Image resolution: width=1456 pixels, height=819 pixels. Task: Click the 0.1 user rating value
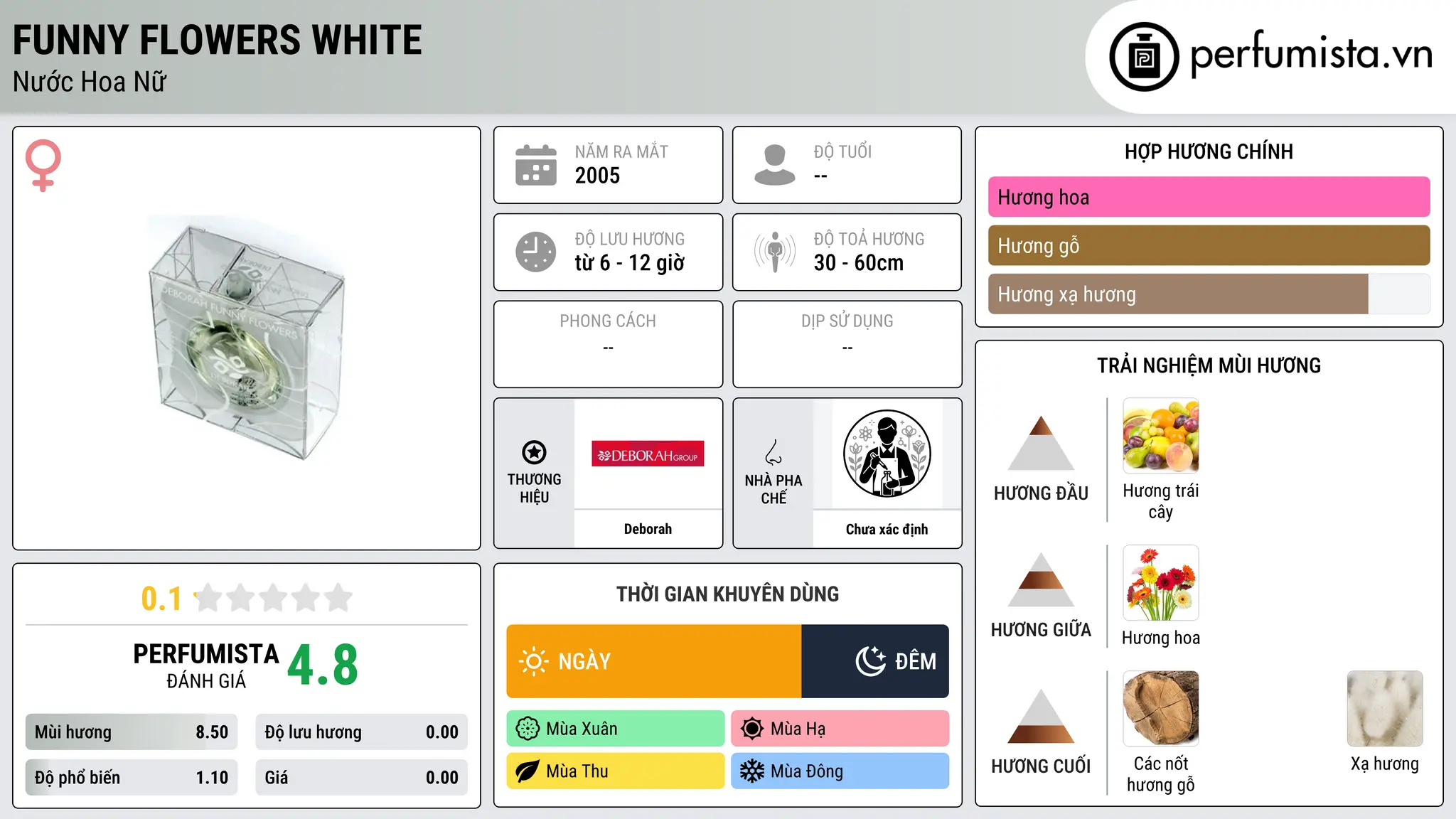(161, 599)
